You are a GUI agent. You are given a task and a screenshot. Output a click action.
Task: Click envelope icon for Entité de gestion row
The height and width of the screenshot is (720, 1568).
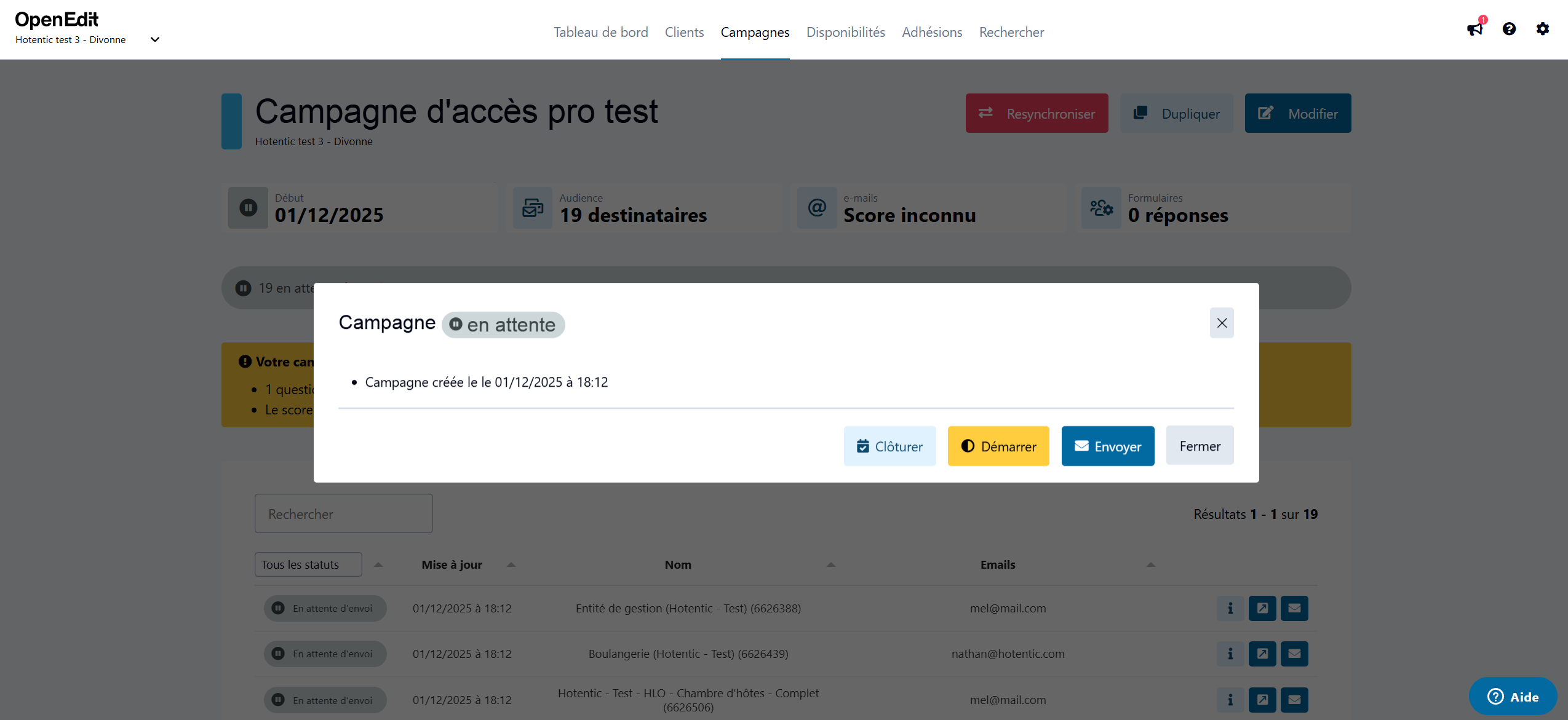click(x=1294, y=608)
